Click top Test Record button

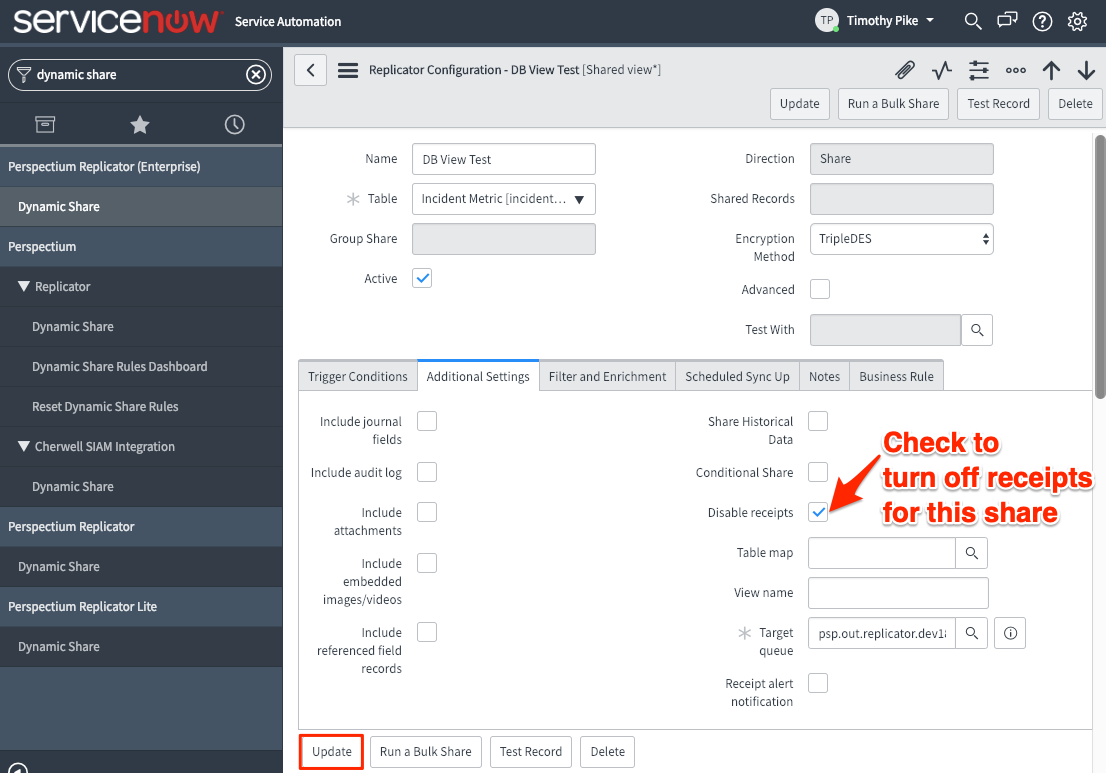tap(998, 104)
